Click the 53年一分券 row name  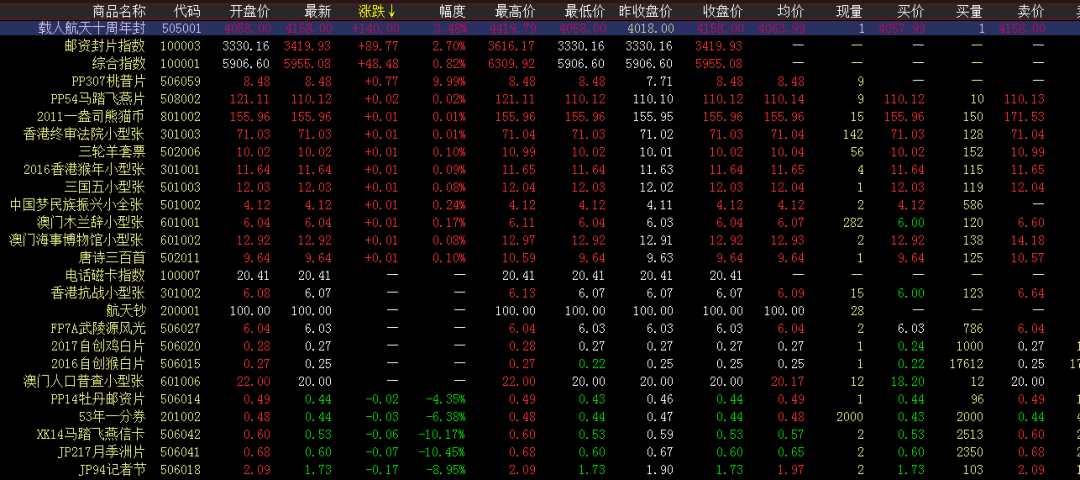click(112, 417)
